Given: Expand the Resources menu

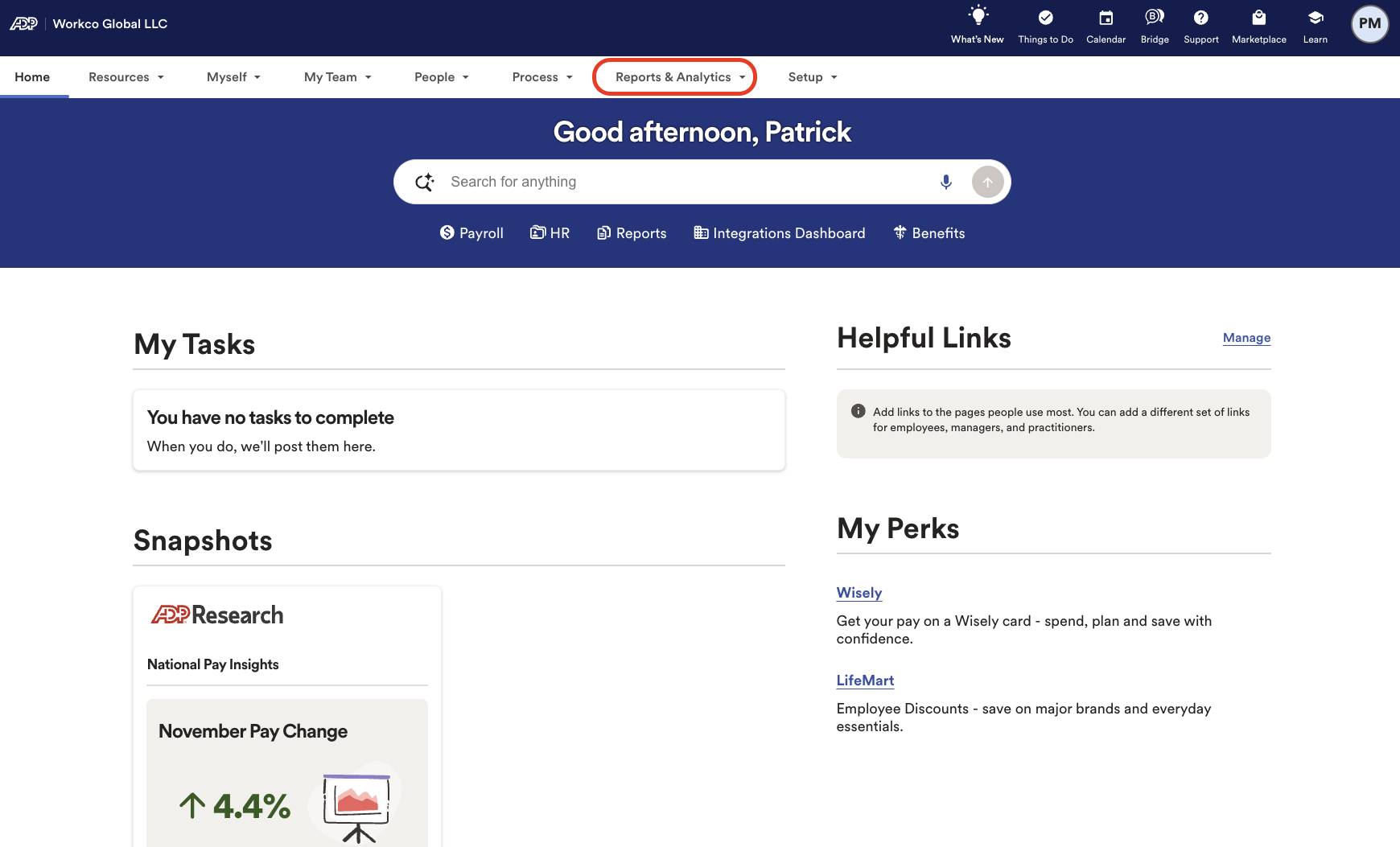Looking at the screenshot, I should click(x=126, y=77).
